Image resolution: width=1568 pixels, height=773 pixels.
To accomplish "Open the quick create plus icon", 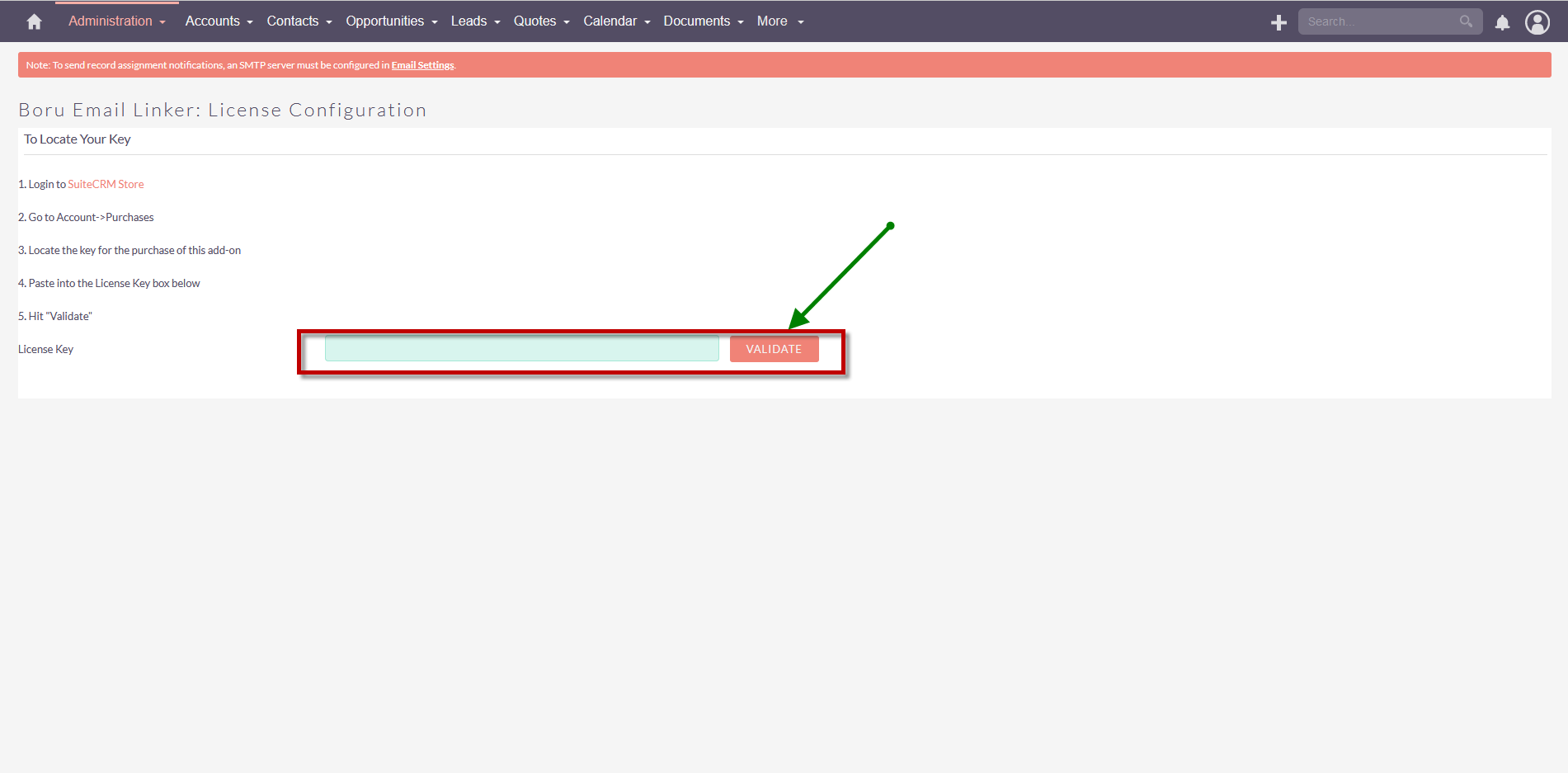I will 1278,22.
